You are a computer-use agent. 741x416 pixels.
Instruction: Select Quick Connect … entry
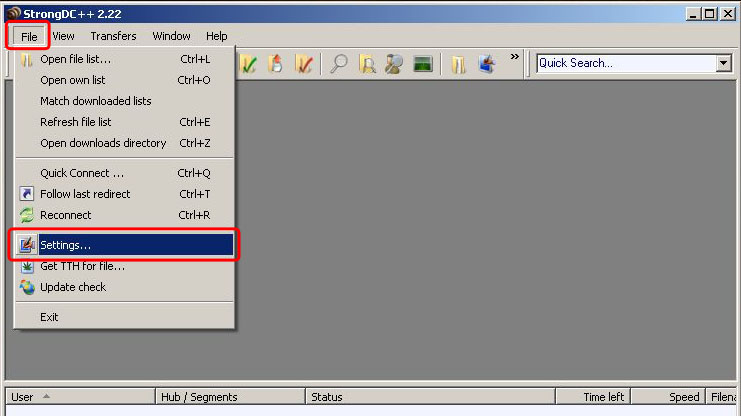pyautogui.click(x=125, y=173)
